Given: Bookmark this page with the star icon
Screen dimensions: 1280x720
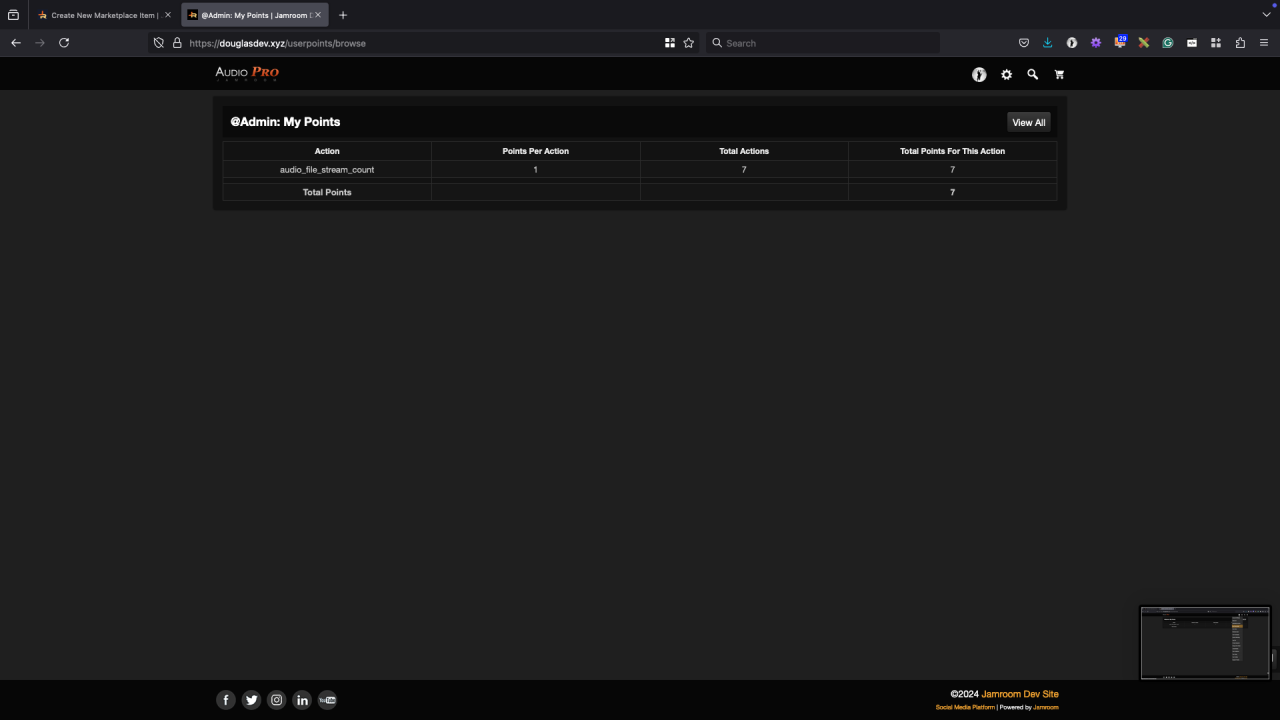Looking at the screenshot, I should (688, 43).
